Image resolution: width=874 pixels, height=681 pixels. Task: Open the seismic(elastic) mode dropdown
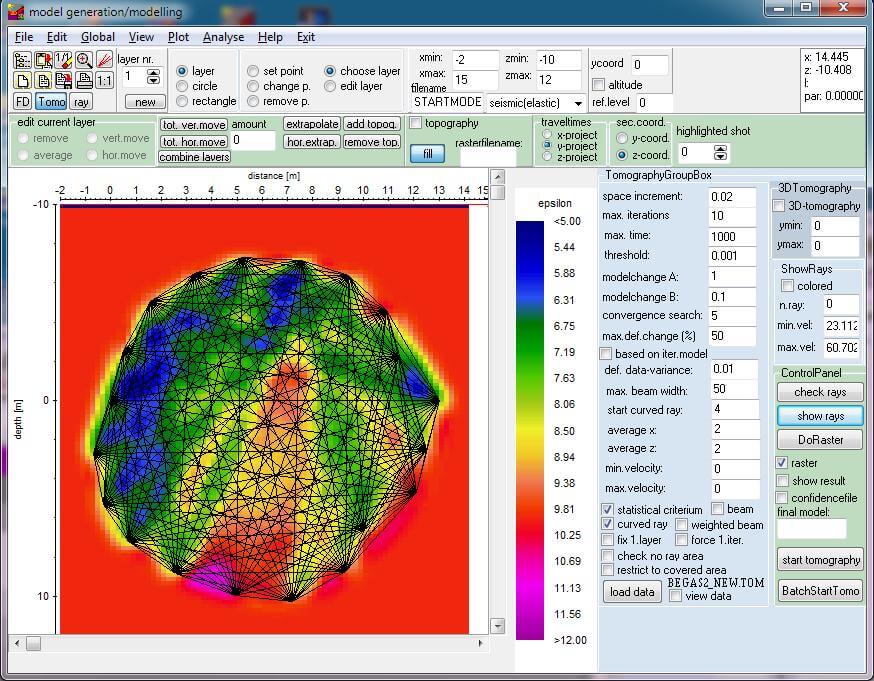577,103
